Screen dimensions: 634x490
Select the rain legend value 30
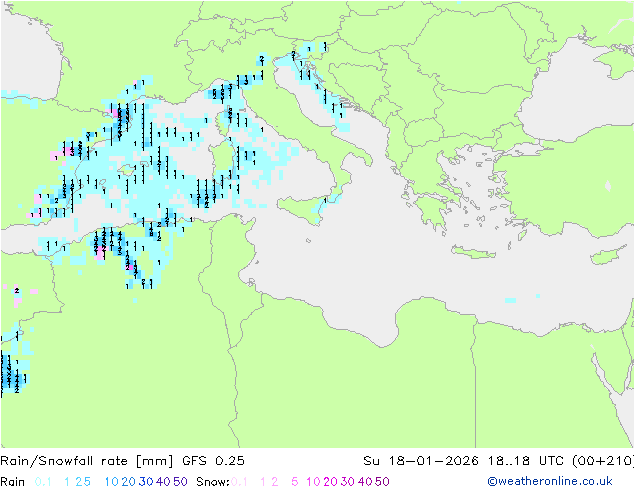[146, 482]
